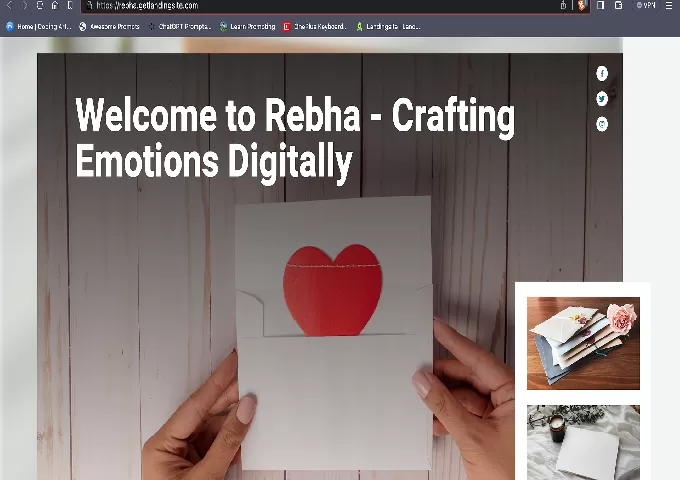This screenshot has height=480, width=680.
Task: Open the Instagram social icon
Action: (602, 124)
